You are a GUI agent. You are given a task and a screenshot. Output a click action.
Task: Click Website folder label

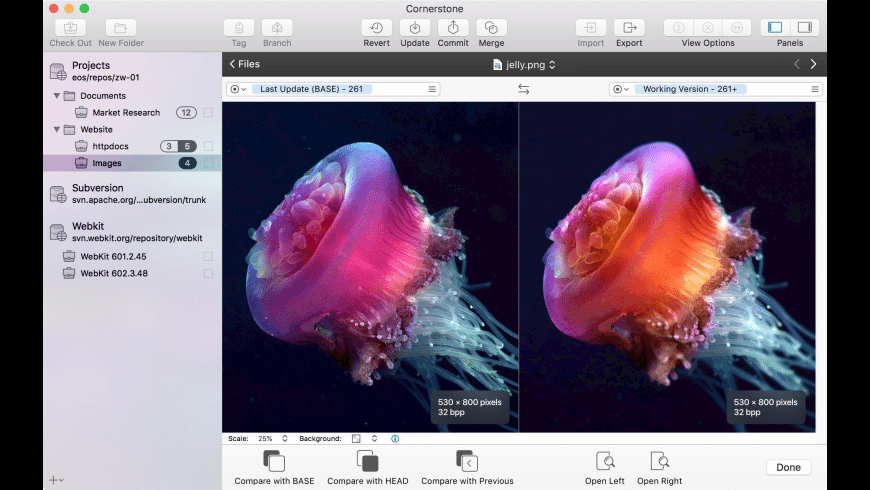96,129
